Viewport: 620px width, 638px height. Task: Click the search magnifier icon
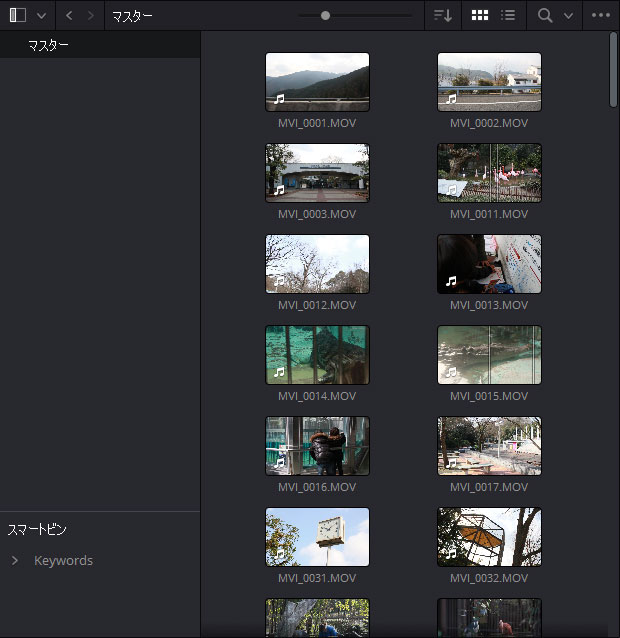click(x=545, y=16)
